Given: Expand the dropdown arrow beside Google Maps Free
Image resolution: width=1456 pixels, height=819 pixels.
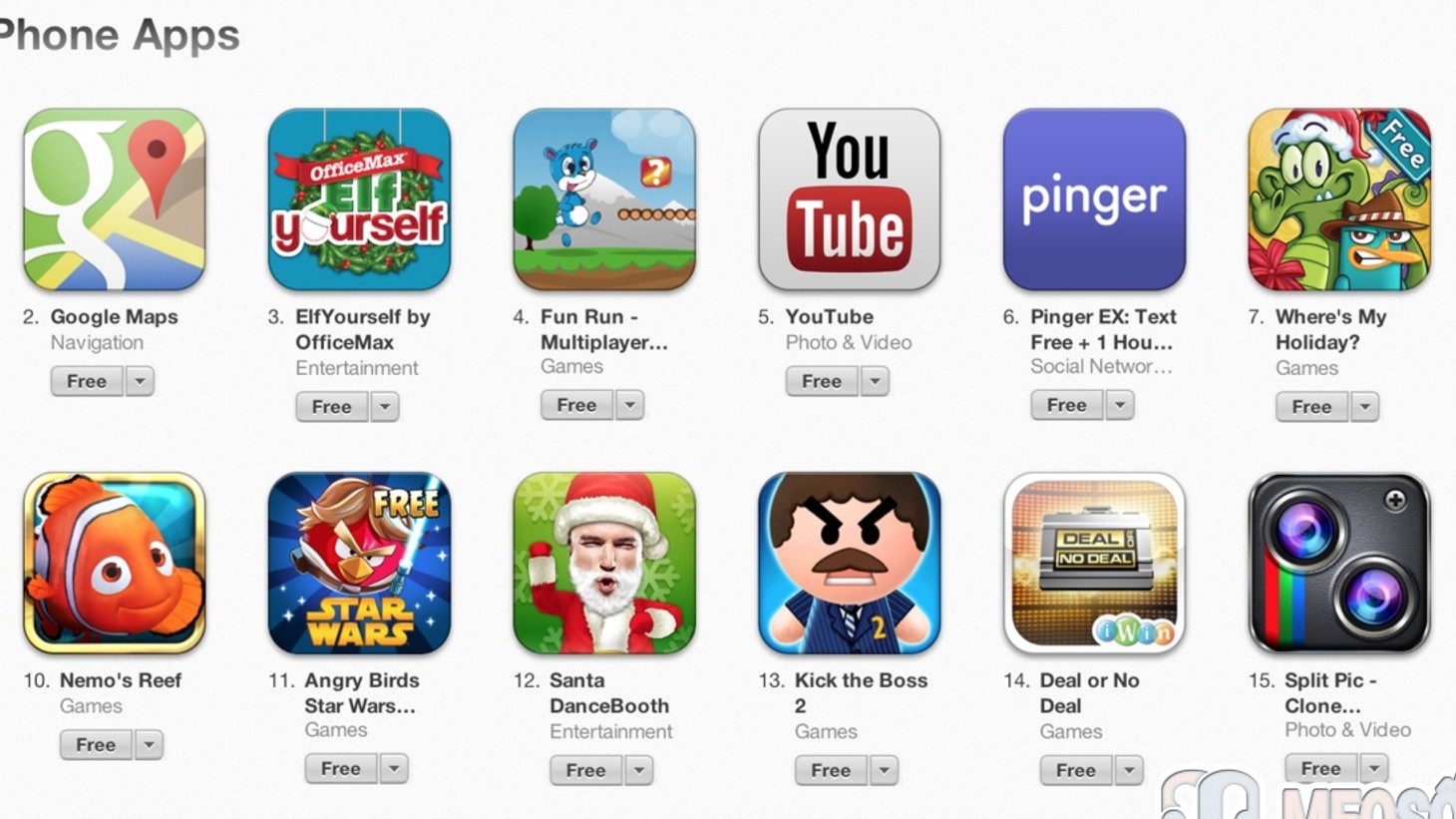Looking at the screenshot, I should [x=140, y=381].
